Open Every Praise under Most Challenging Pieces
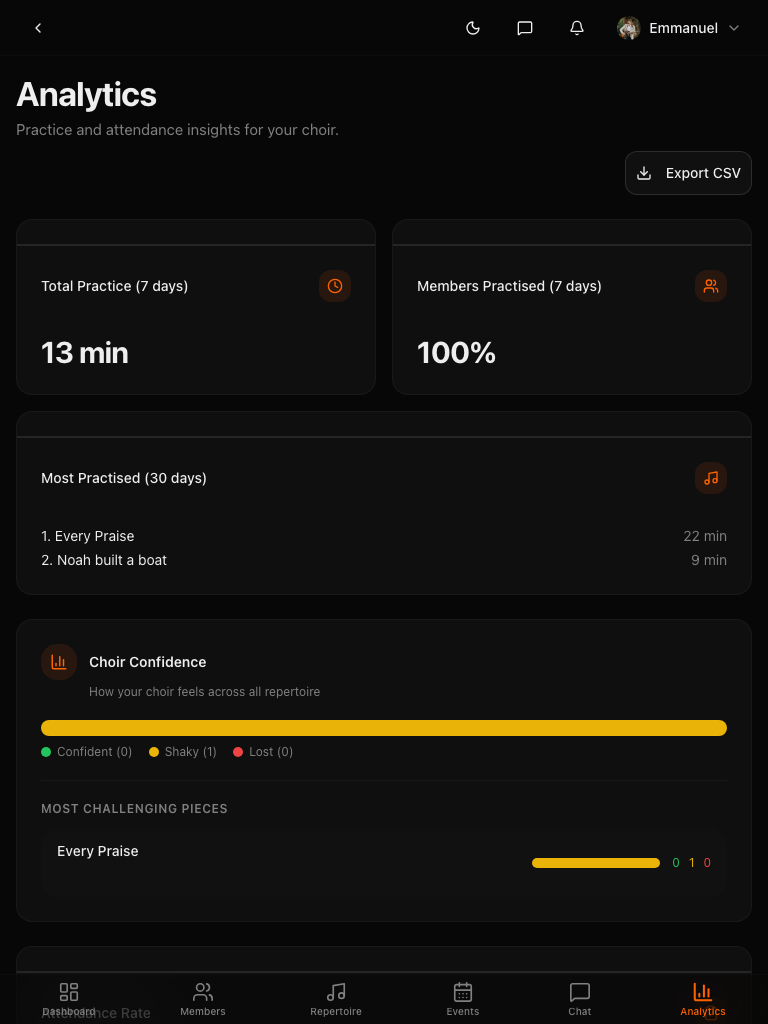The image size is (768, 1024). click(98, 851)
